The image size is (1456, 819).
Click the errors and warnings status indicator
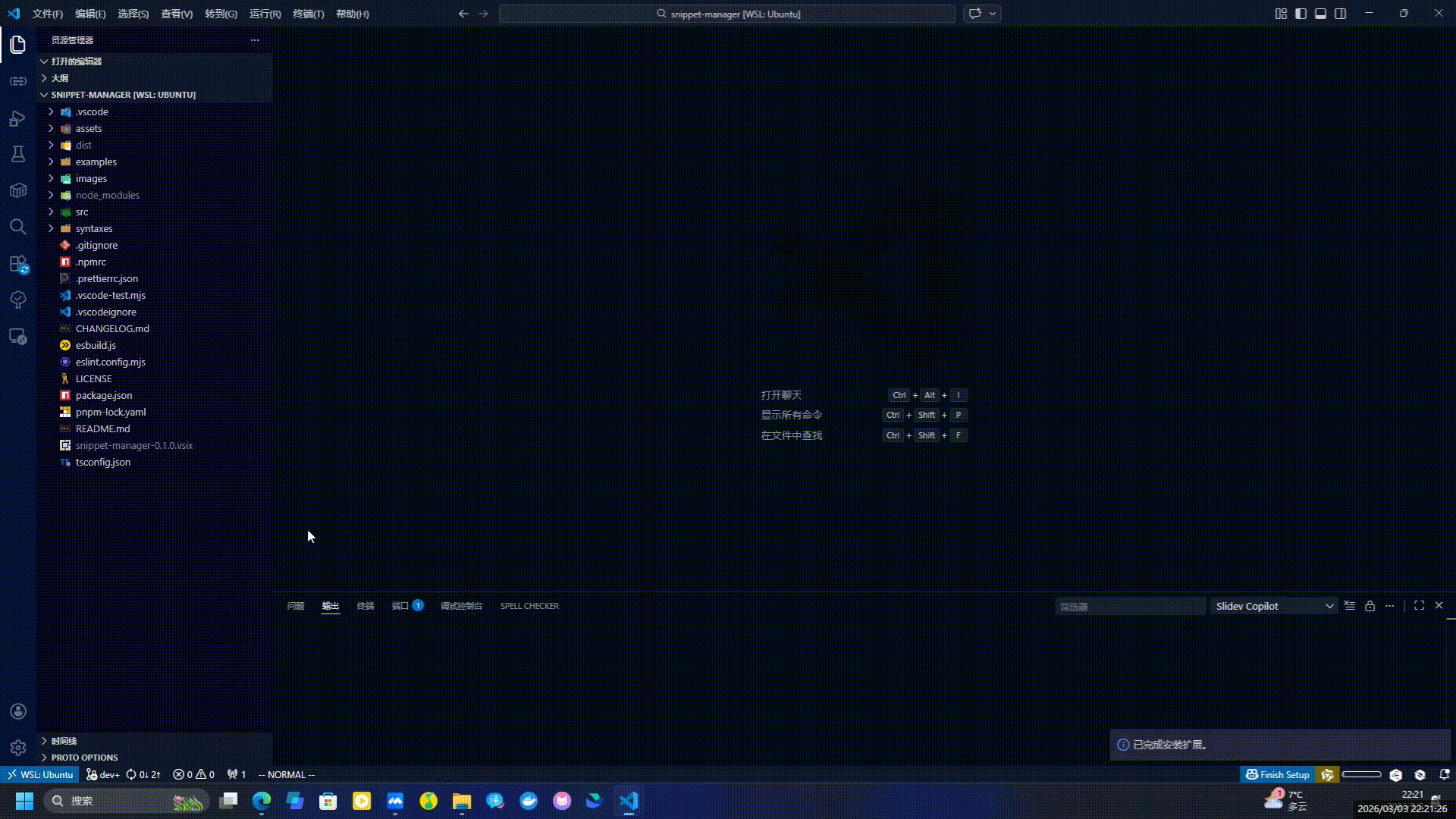click(x=193, y=774)
